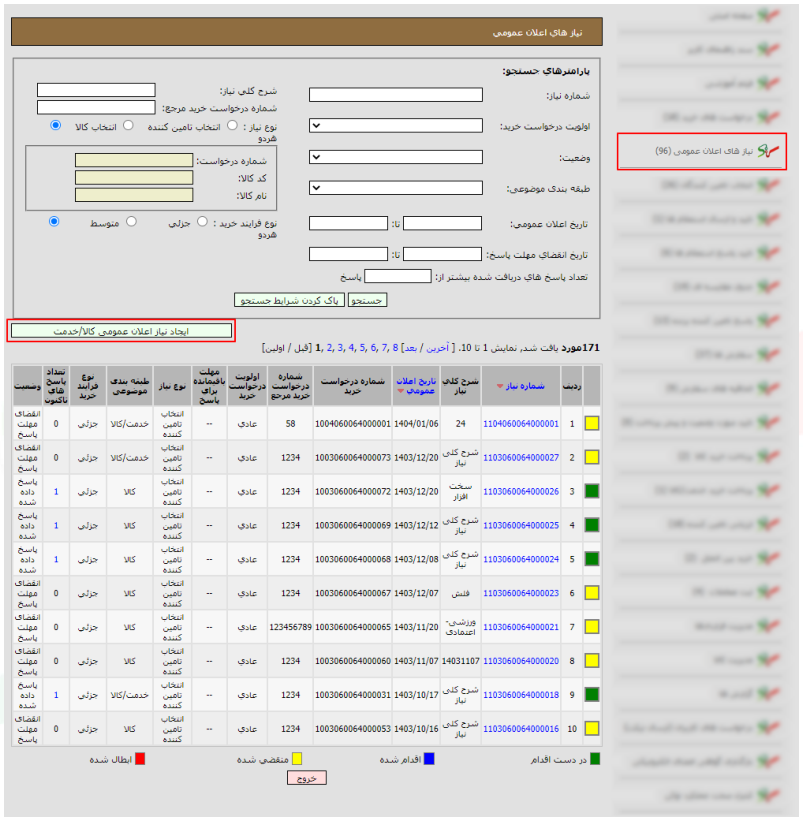The height and width of the screenshot is (821, 803).
Task: Go to results page 2
Action: [x=329, y=348]
